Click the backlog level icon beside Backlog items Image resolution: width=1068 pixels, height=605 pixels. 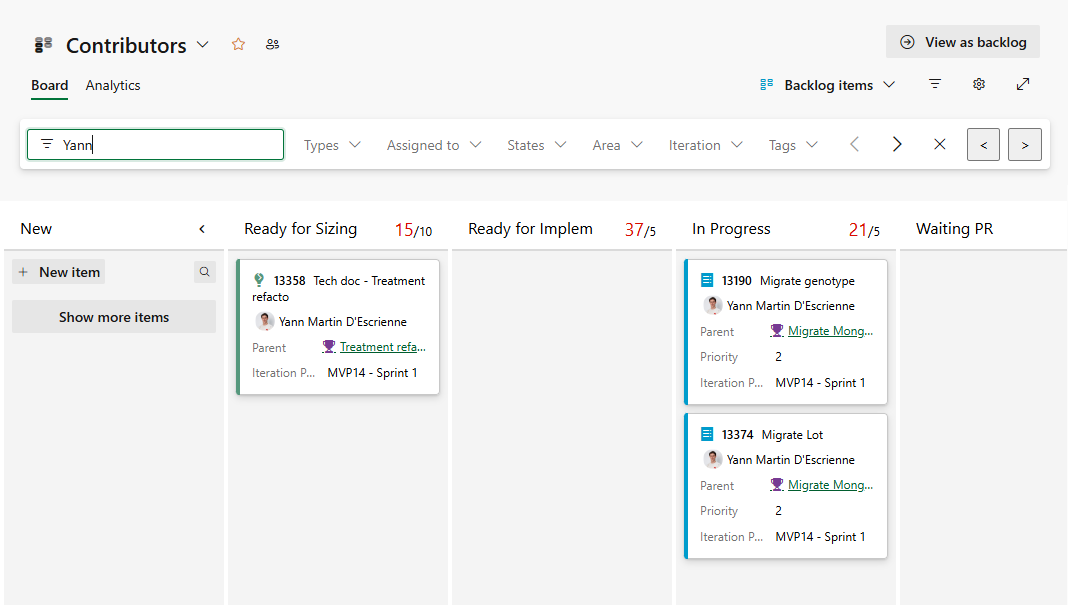[766, 85]
